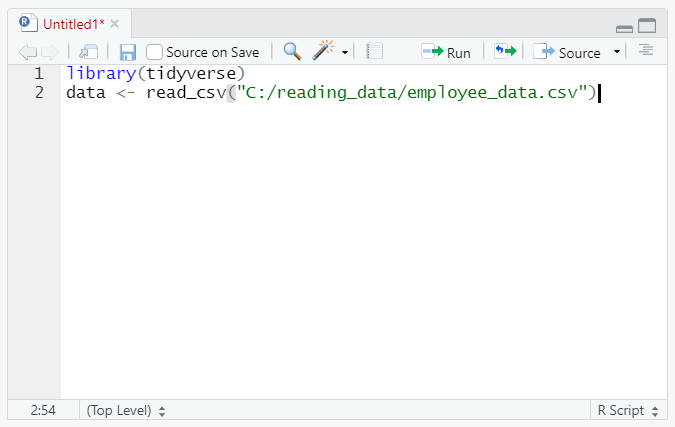
Task: Expand the (Top Level) scope selector
Action: coord(126,410)
